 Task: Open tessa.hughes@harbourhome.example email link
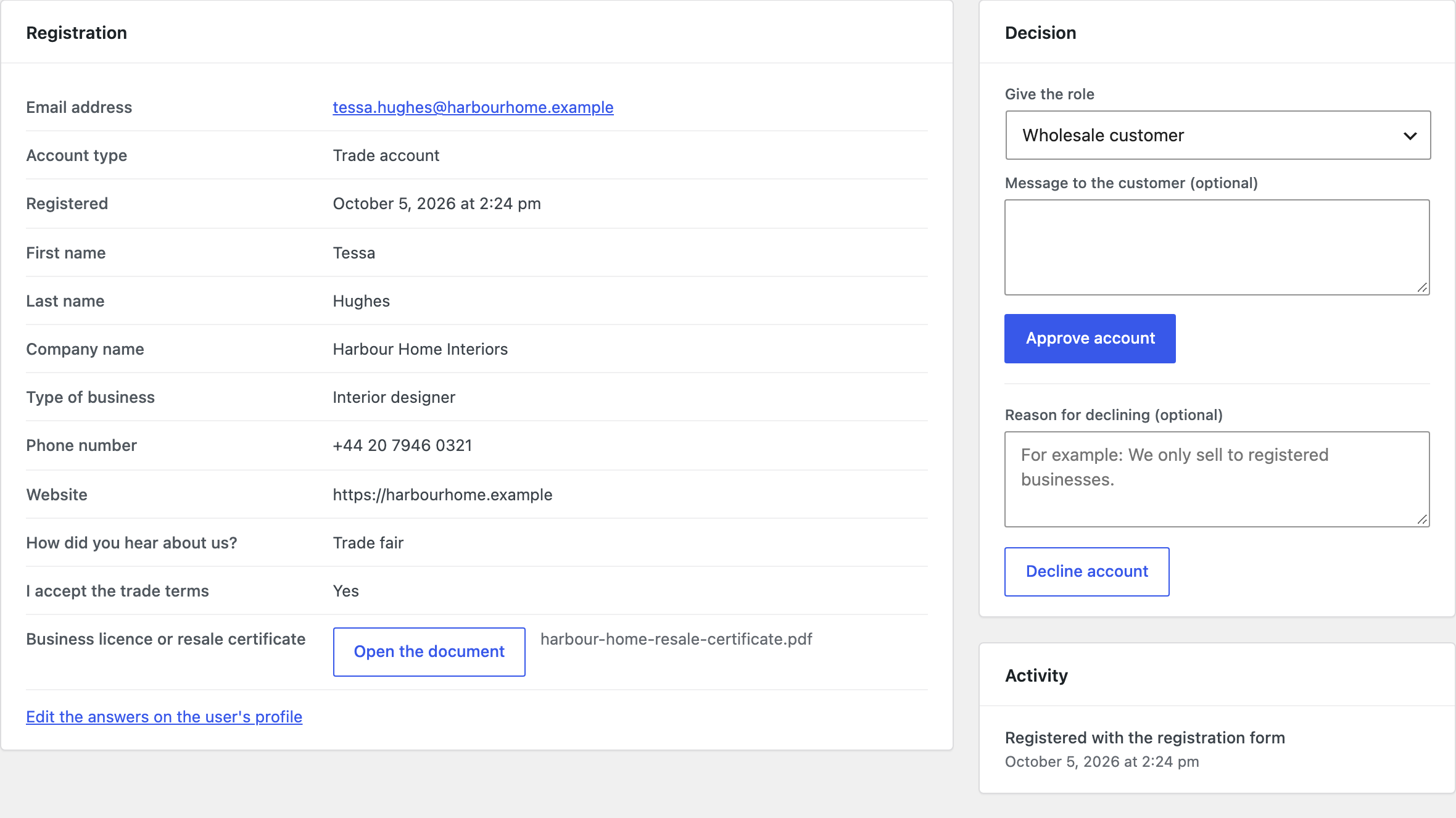point(473,107)
